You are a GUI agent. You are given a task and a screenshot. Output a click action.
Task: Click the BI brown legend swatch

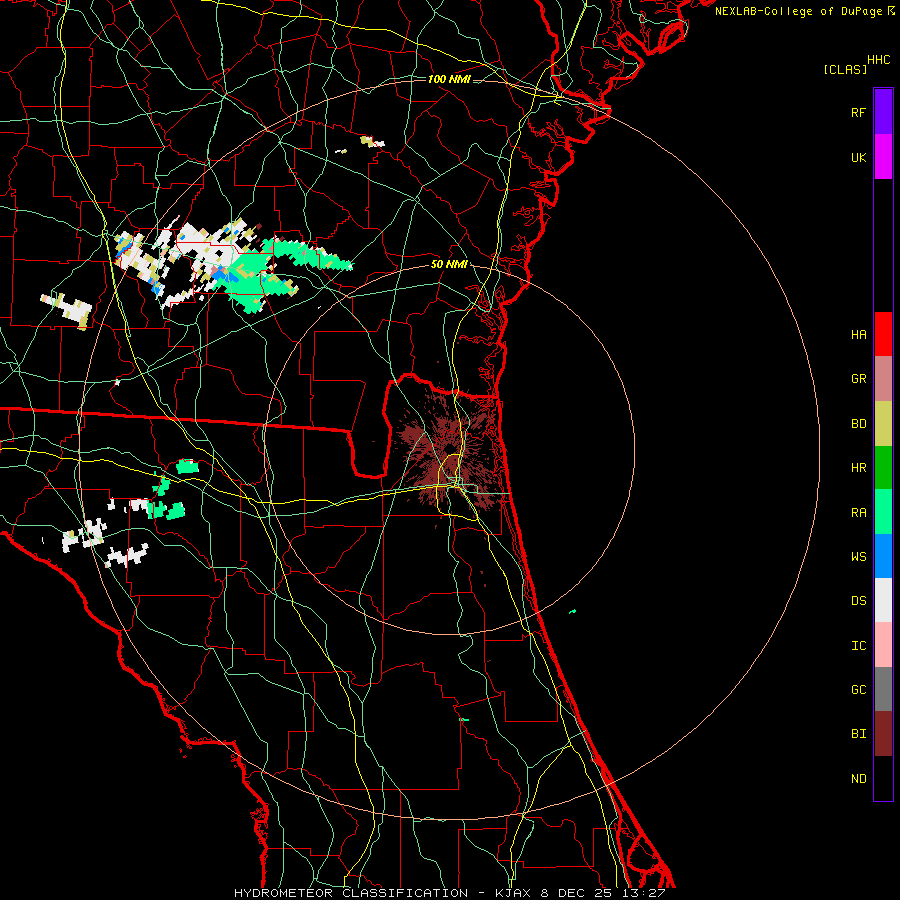coord(883,734)
